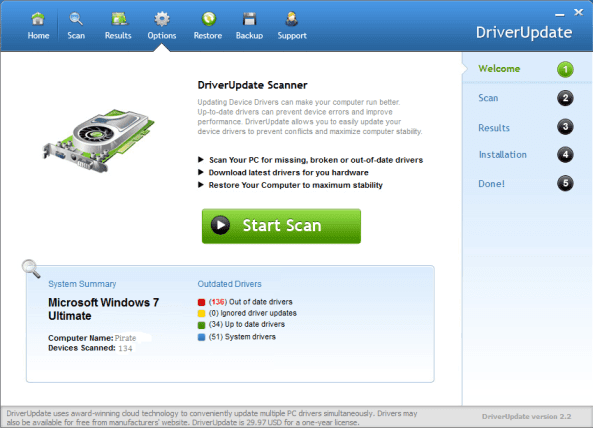Image resolution: width=593 pixels, height=428 pixels.
Task: Open the Options gear icon
Action: pyautogui.click(x=162, y=19)
